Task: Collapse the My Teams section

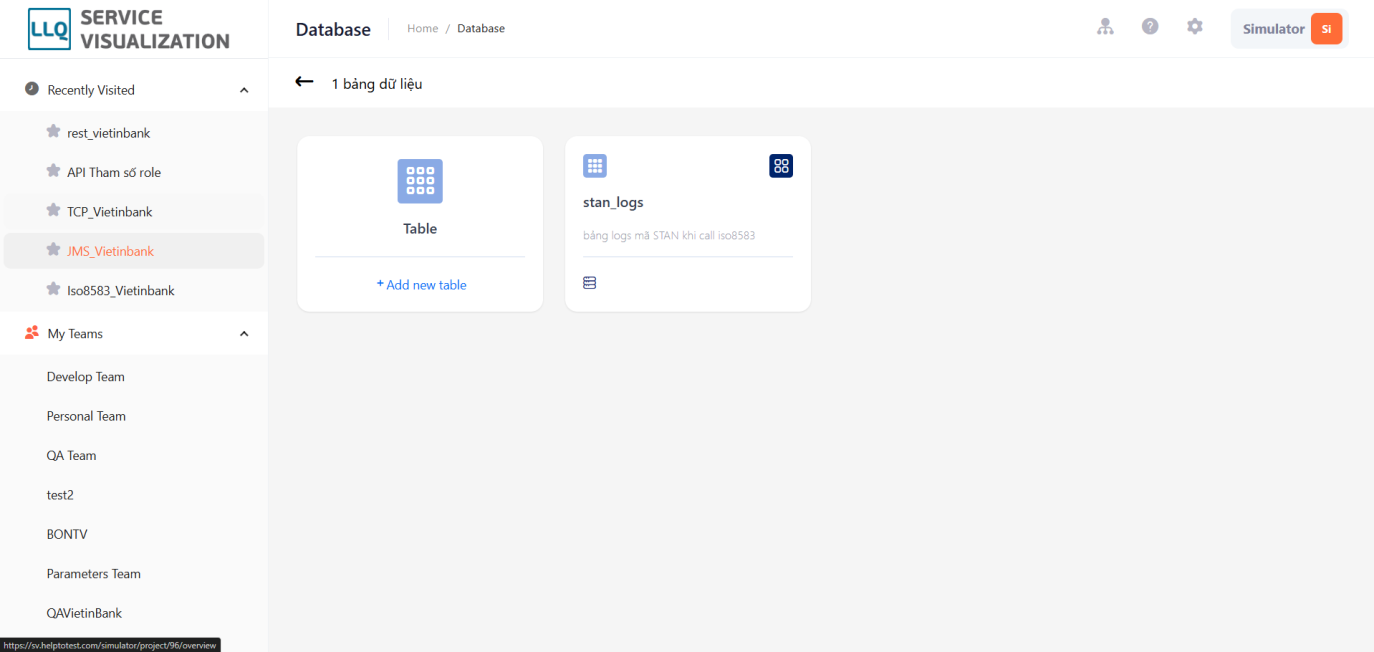Action: (244, 334)
